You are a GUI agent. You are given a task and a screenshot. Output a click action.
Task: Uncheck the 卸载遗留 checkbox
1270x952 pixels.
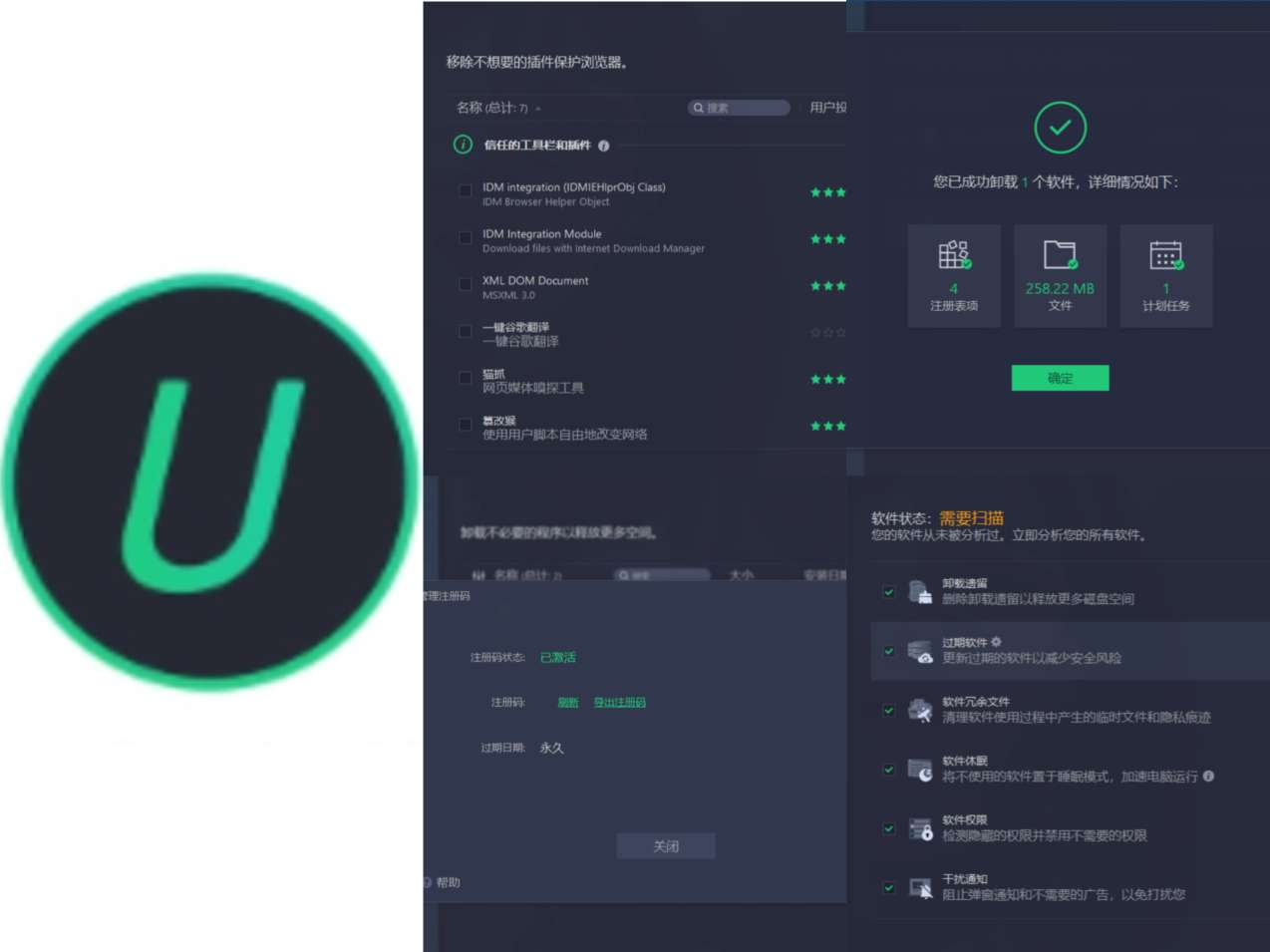pos(888,592)
